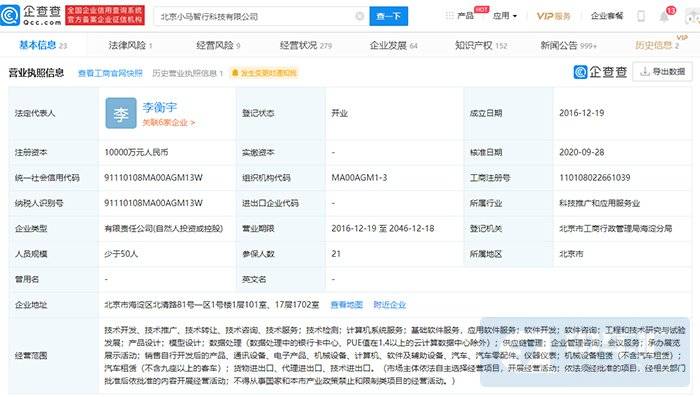Click the 营业执照信息 section heading
Screen dimensions: 700x397
click(36, 73)
